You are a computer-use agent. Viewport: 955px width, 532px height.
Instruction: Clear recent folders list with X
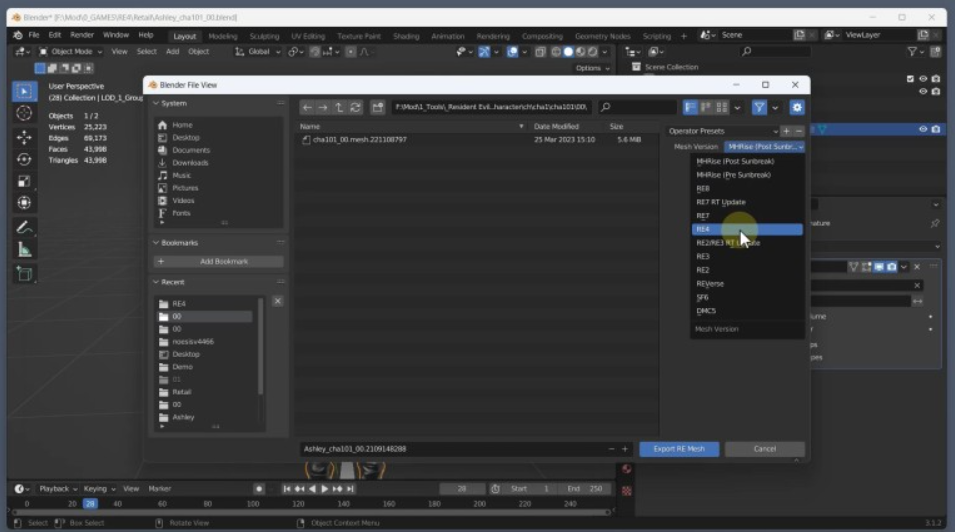[278, 301]
